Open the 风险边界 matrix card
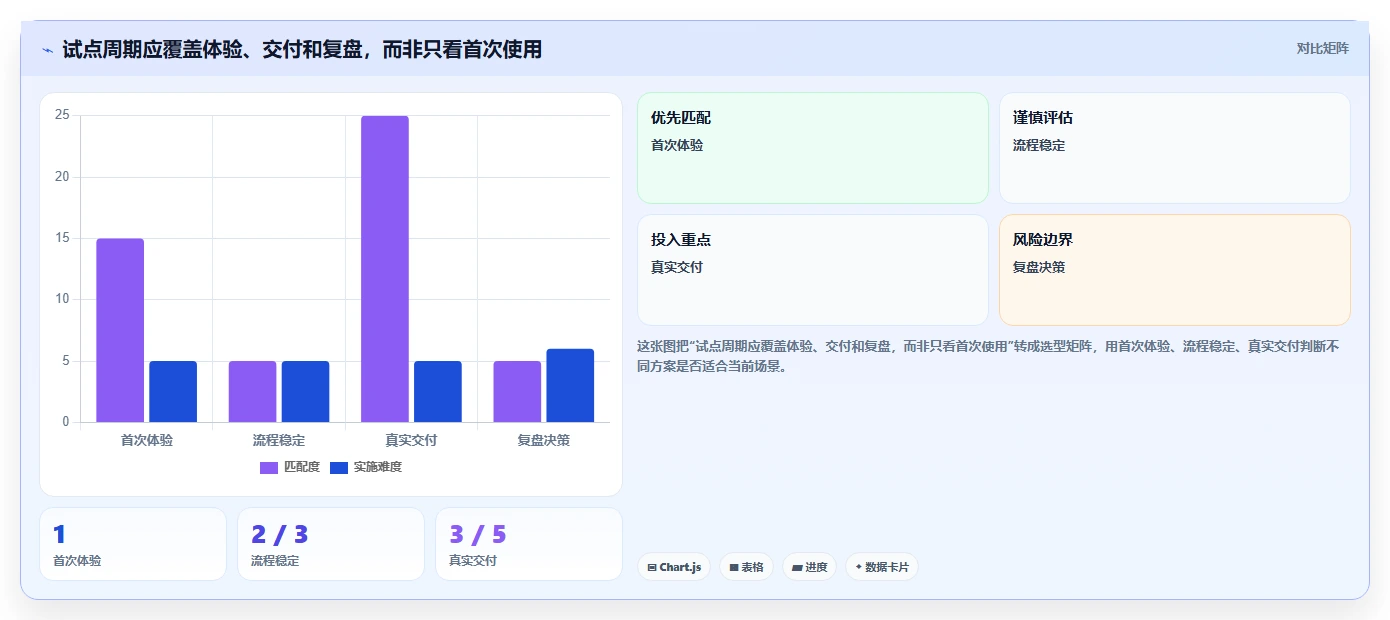Image resolution: width=1390 pixels, height=620 pixels. click(x=1175, y=270)
